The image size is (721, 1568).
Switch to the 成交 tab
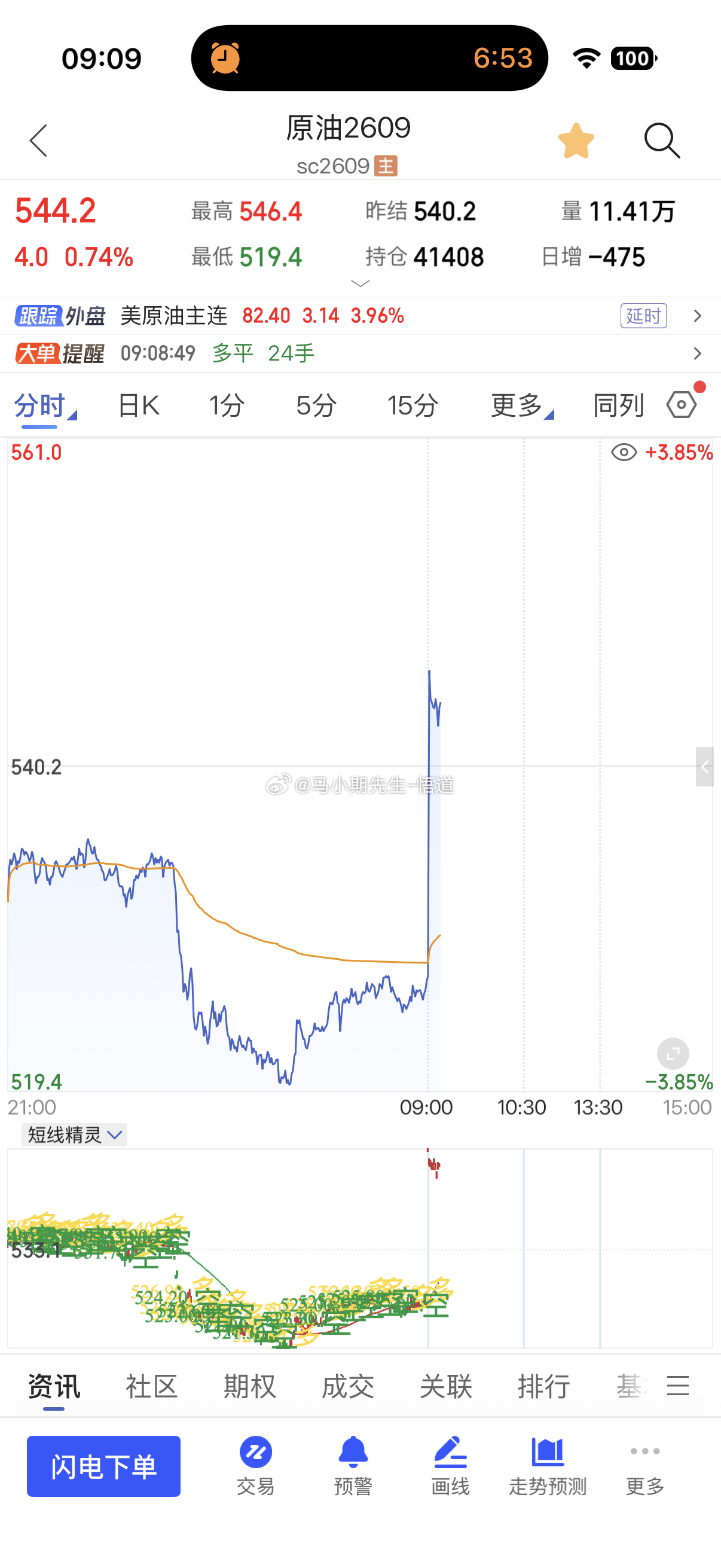347,1387
